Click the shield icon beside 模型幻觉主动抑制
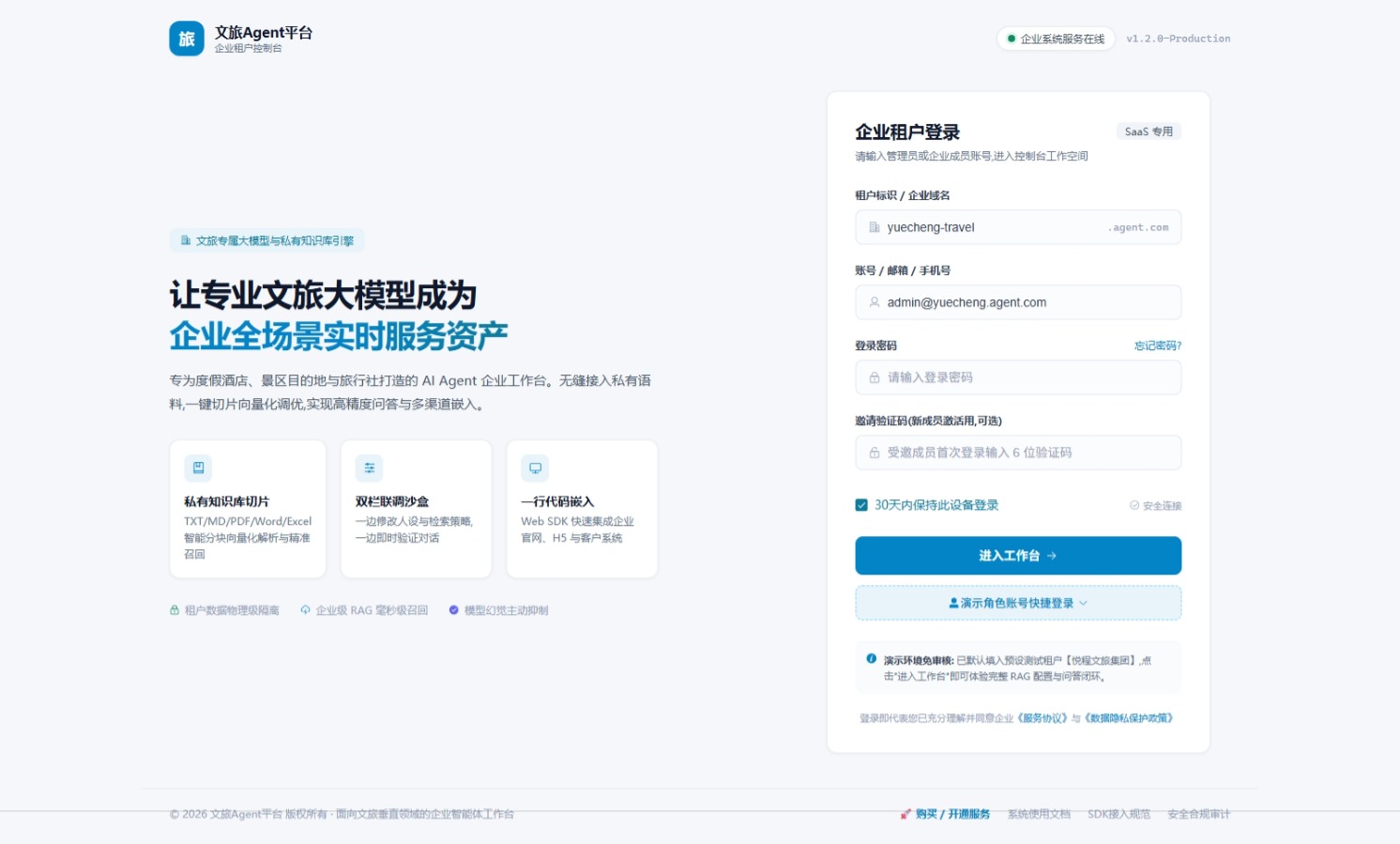1400x844 pixels. [454, 610]
